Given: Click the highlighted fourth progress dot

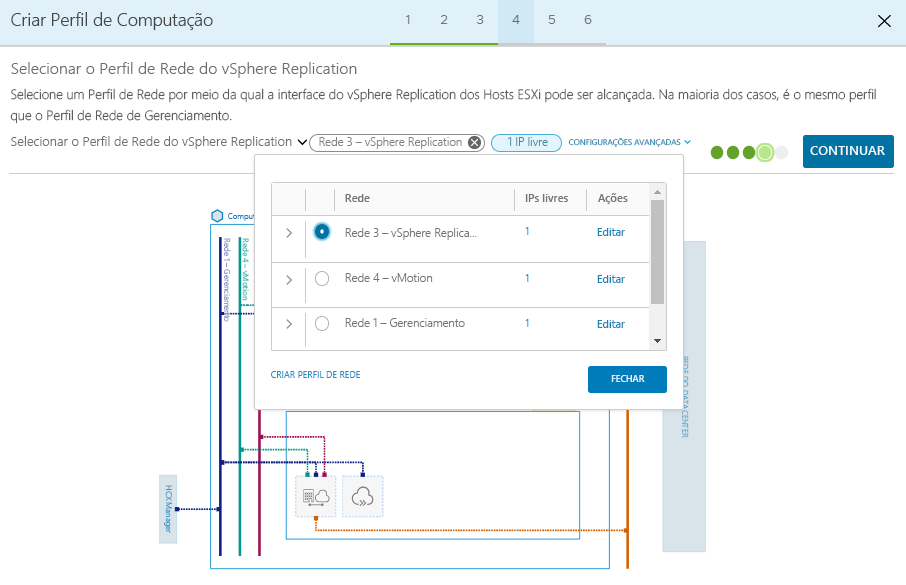Looking at the screenshot, I should click(x=765, y=153).
